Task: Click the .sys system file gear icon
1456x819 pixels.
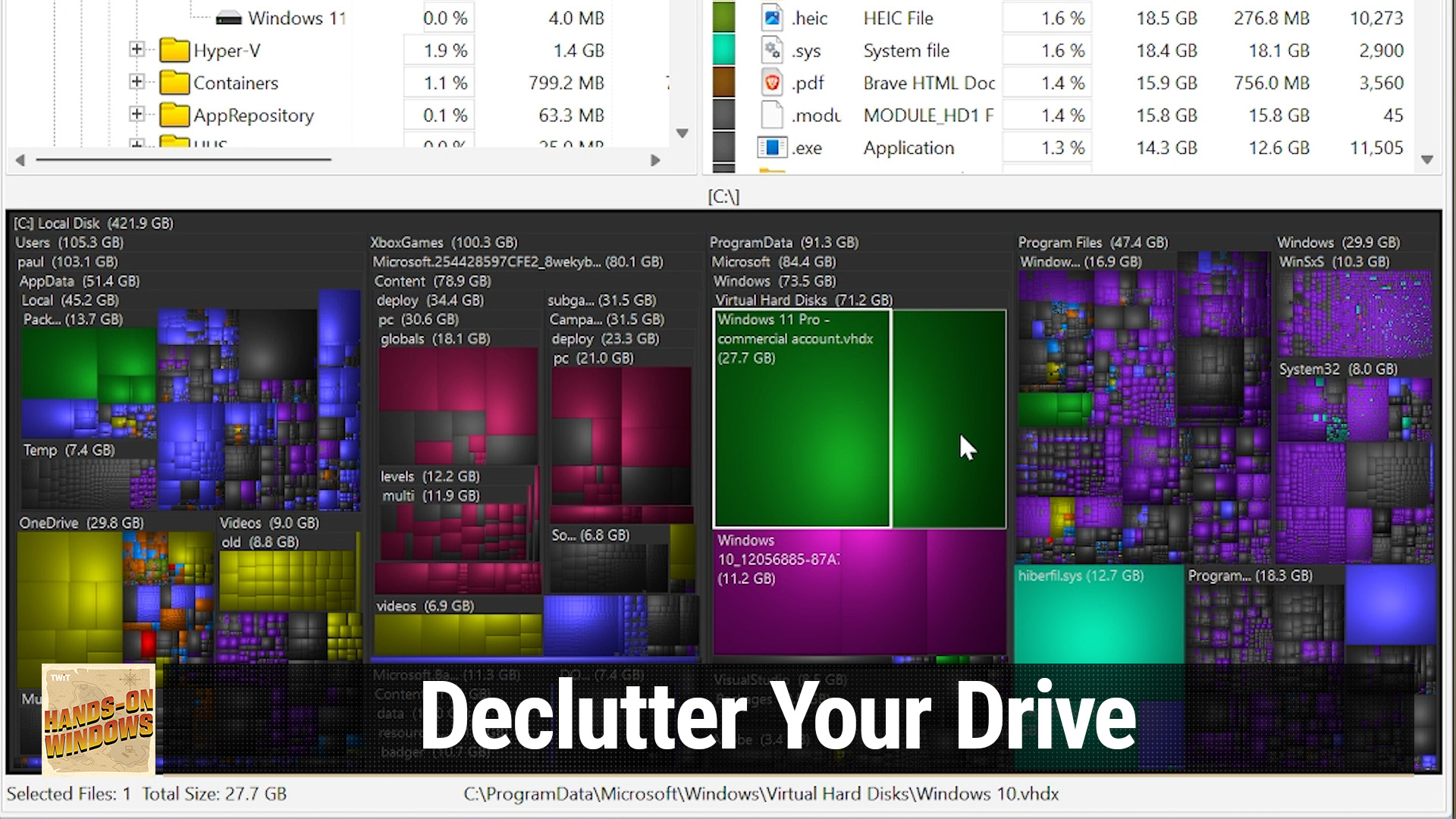Action: pos(771,50)
